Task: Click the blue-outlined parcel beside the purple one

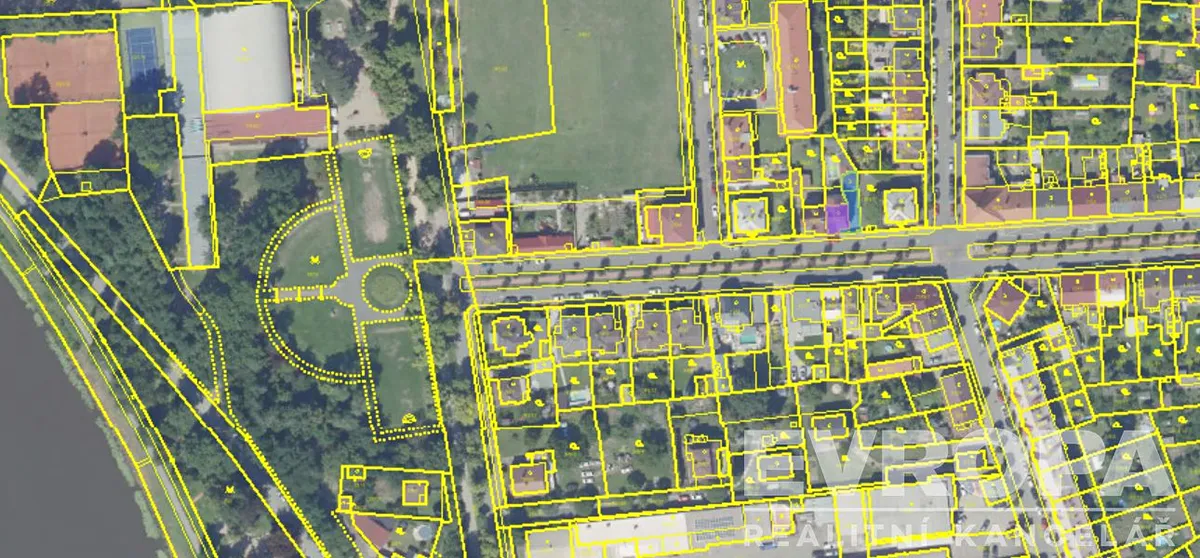Action: coord(853,200)
